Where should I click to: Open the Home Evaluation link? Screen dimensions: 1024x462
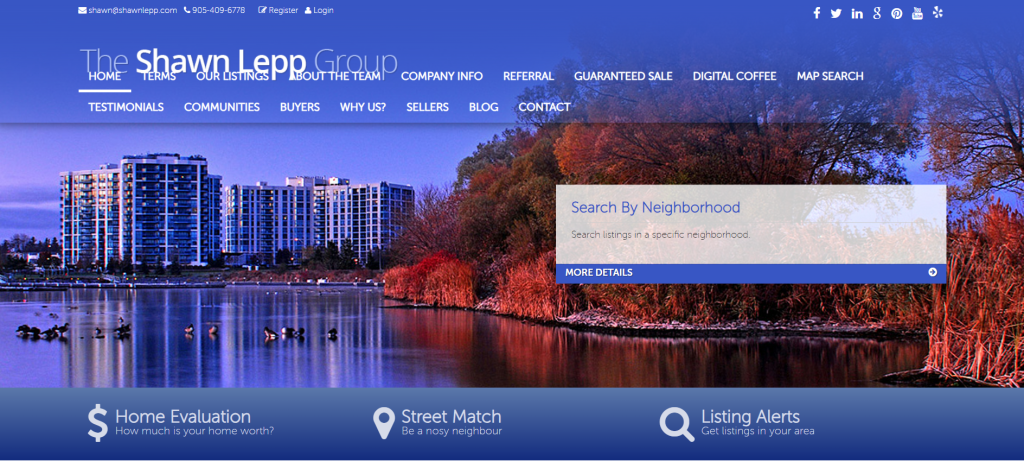point(183,416)
